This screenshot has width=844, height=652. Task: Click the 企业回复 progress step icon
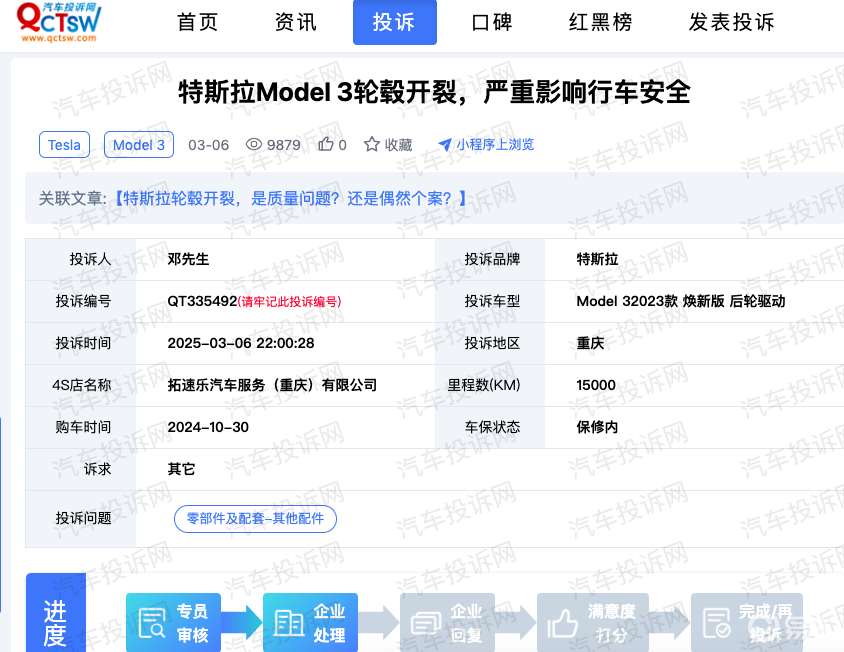(426, 623)
